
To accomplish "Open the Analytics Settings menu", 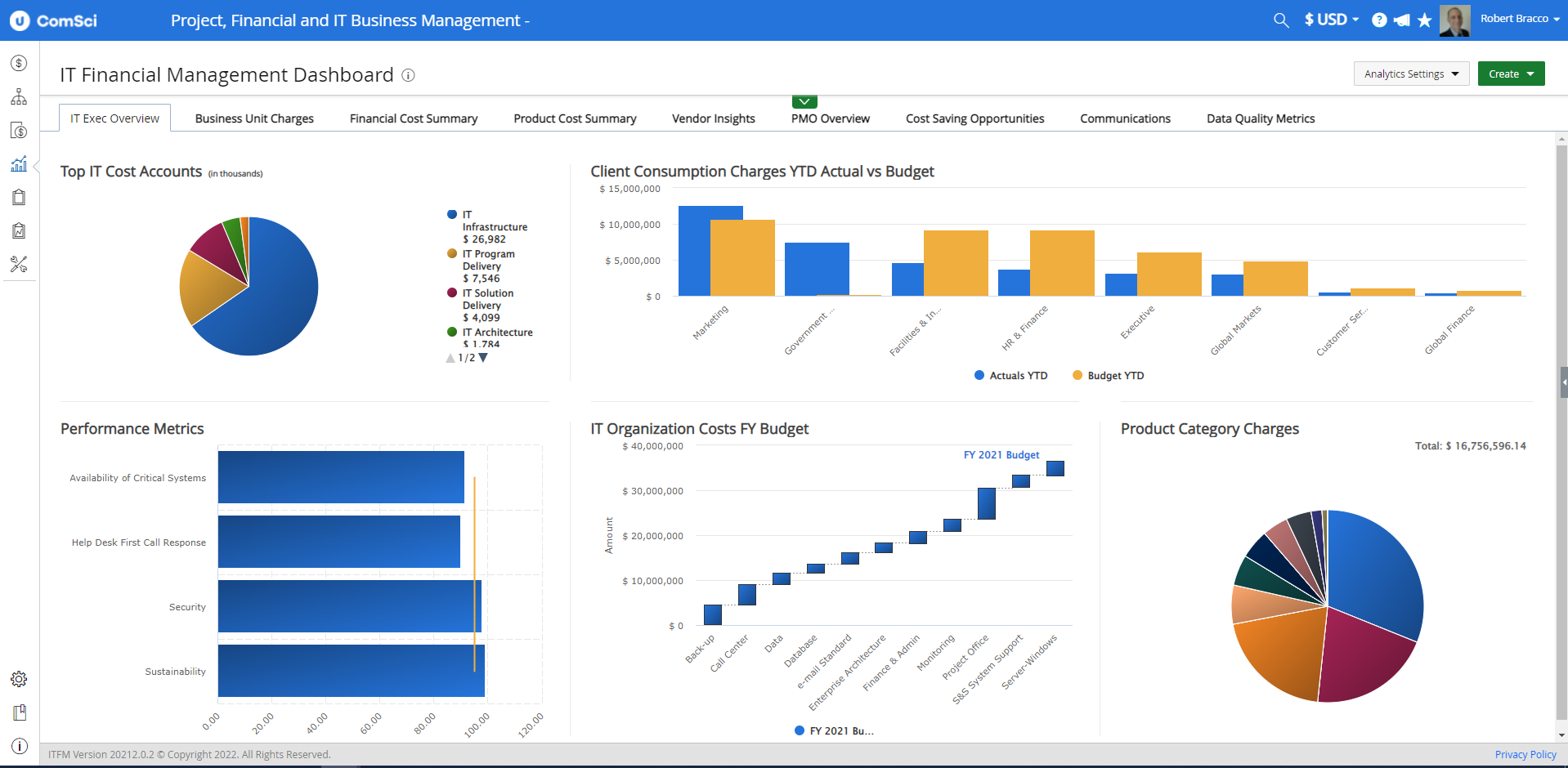I will [1410, 74].
